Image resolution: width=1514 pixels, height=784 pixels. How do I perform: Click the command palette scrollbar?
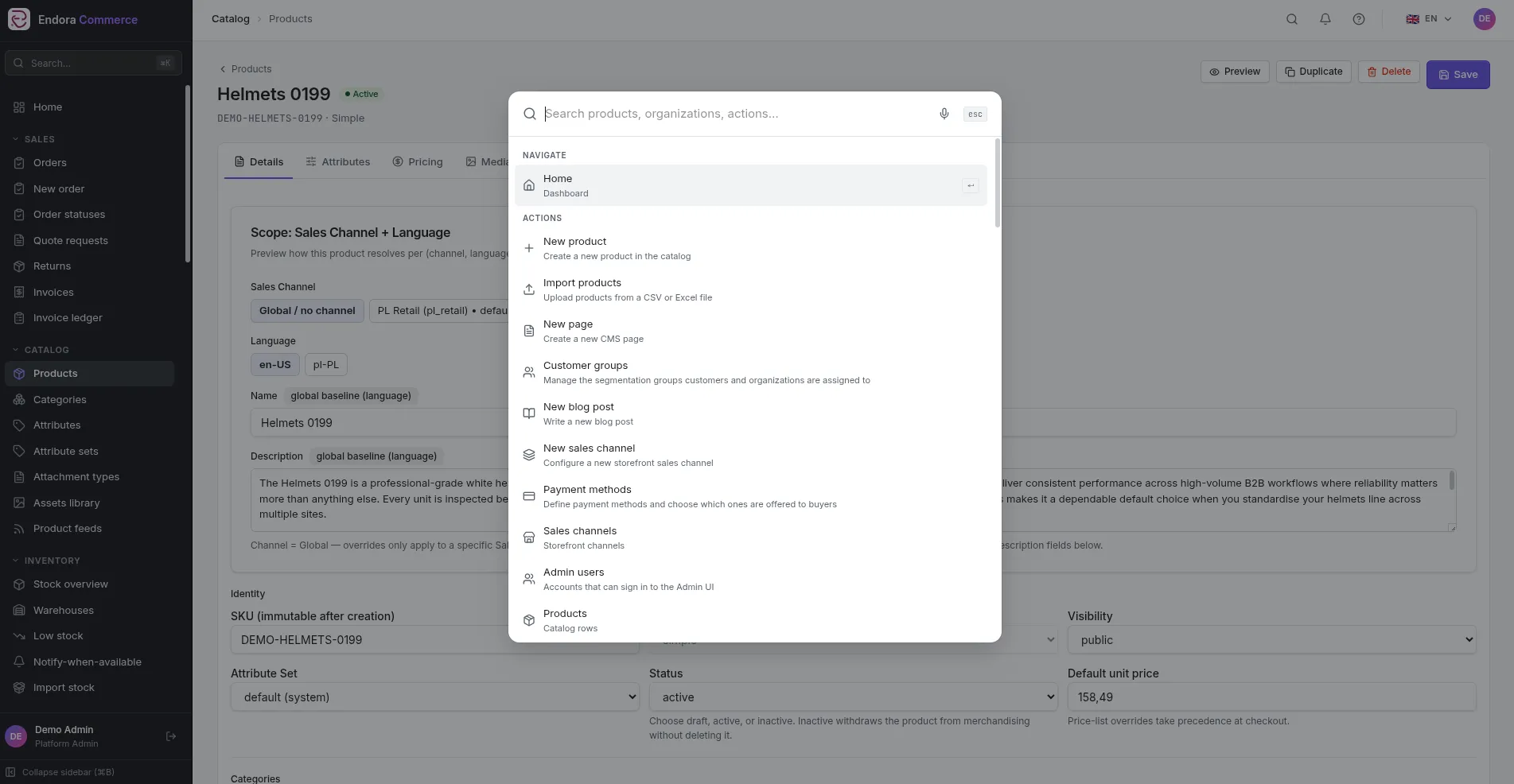998,183
